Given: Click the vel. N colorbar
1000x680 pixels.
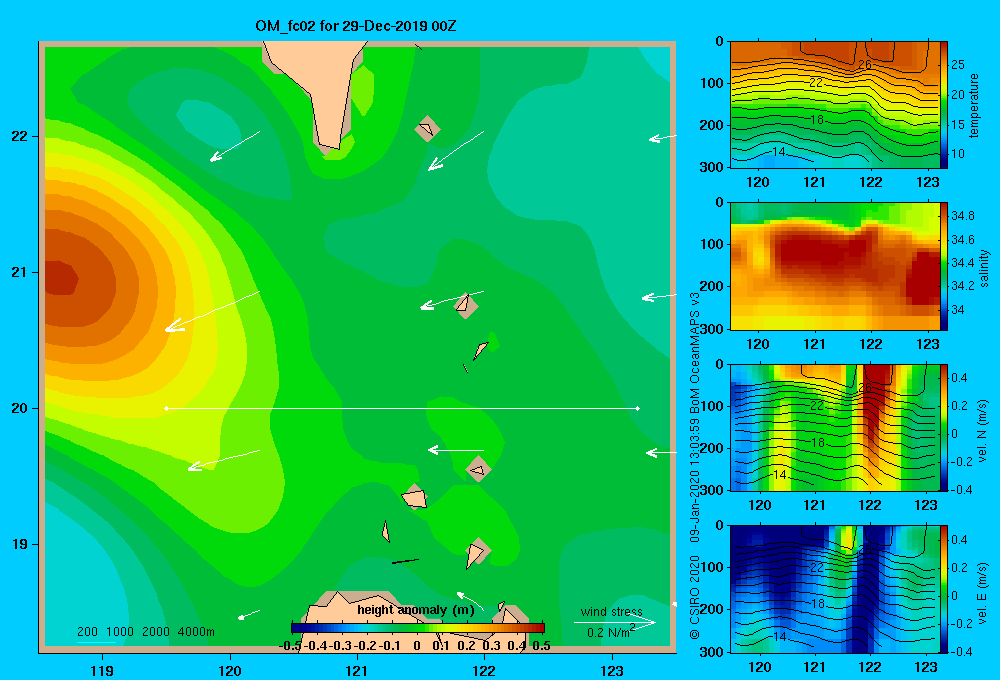Looking at the screenshot, I should 944,428.
